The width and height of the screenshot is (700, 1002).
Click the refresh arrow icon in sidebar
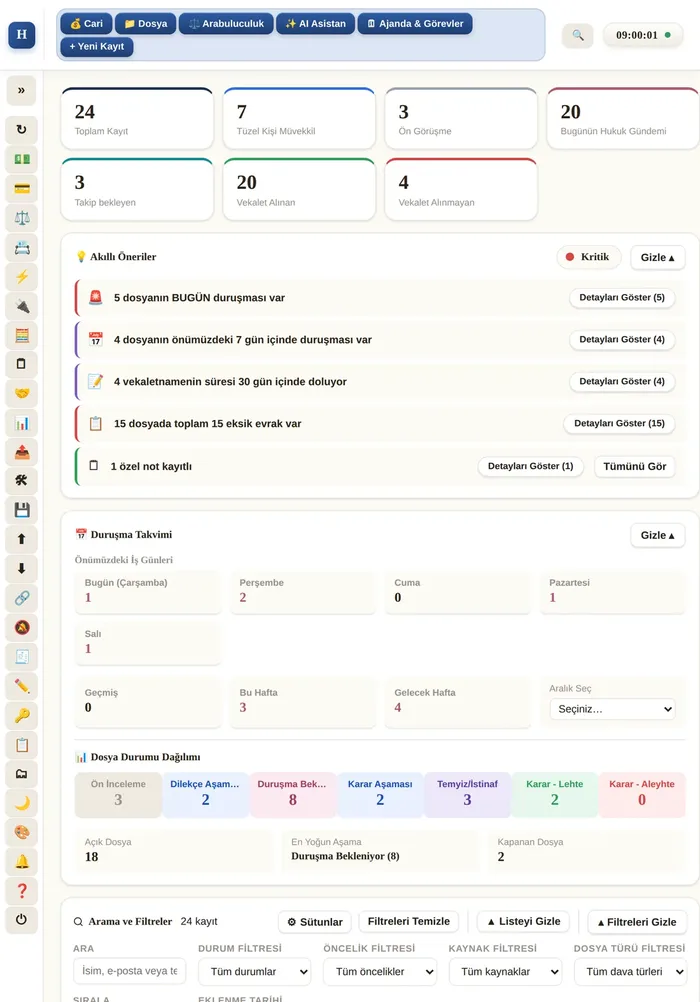[x=22, y=130]
